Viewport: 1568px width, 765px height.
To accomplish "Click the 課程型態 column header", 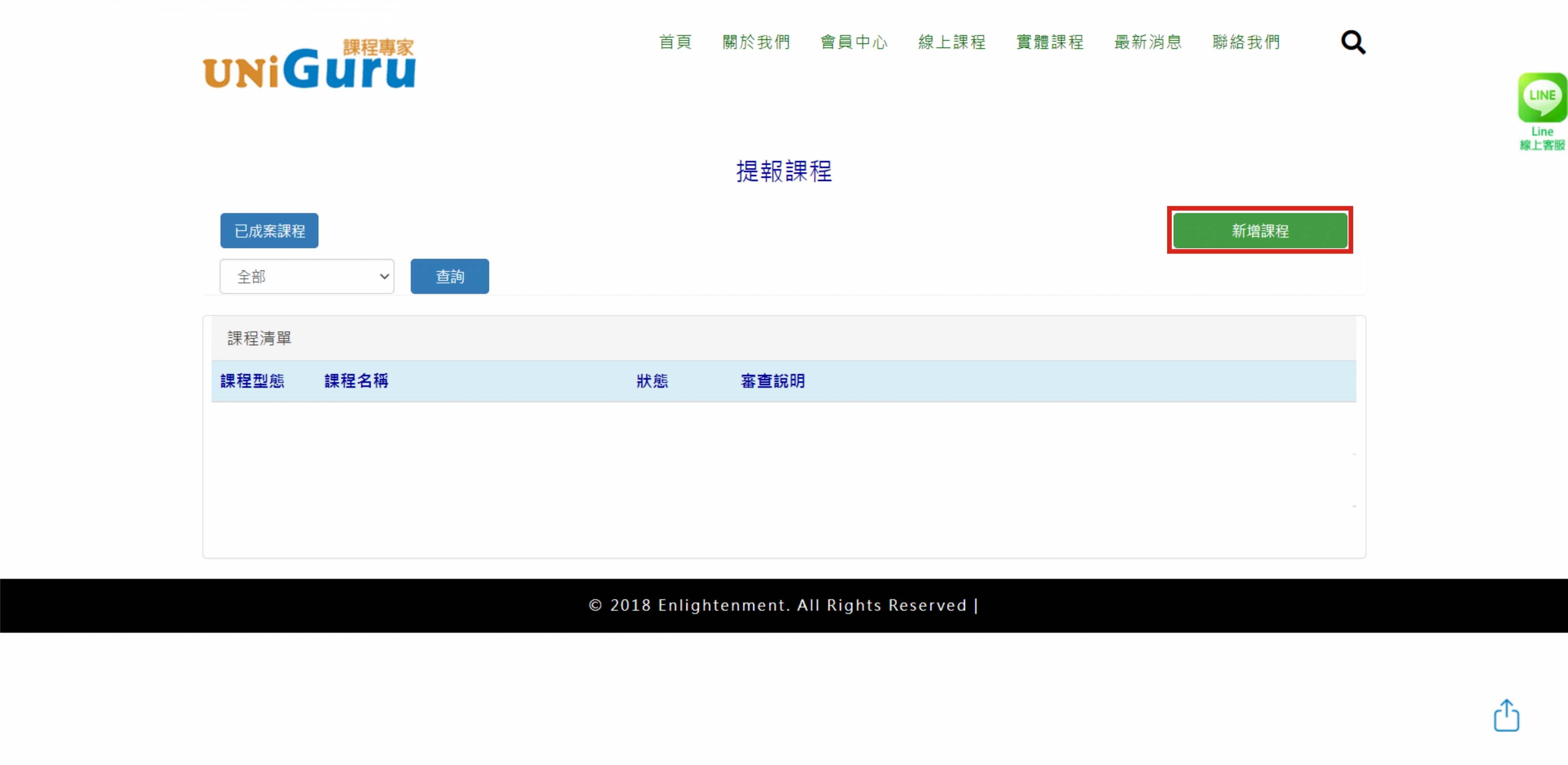I will (x=252, y=381).
